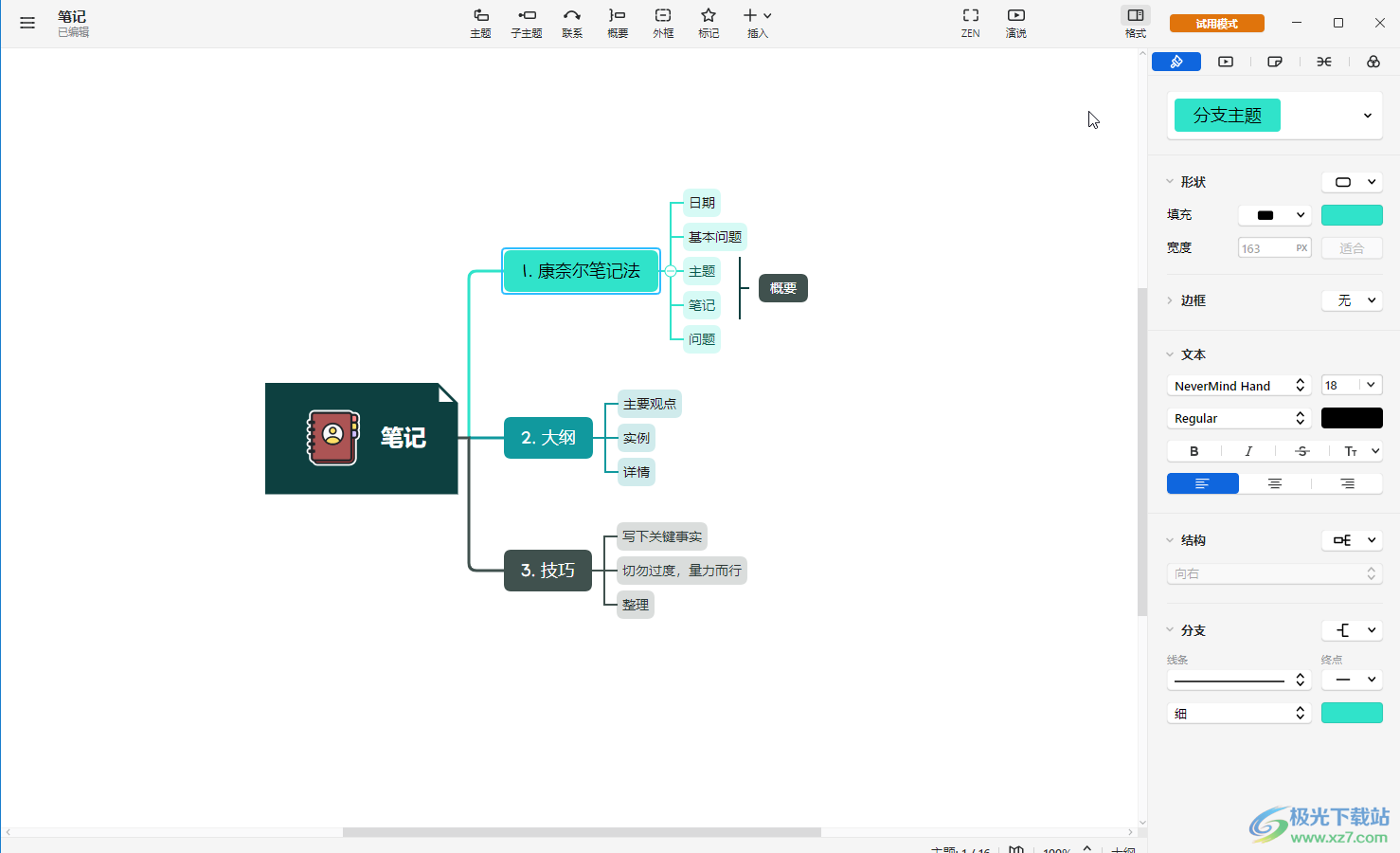Open the text case Tt dropdown
The image size is (1400, 853).
(x=1358, y=451)
